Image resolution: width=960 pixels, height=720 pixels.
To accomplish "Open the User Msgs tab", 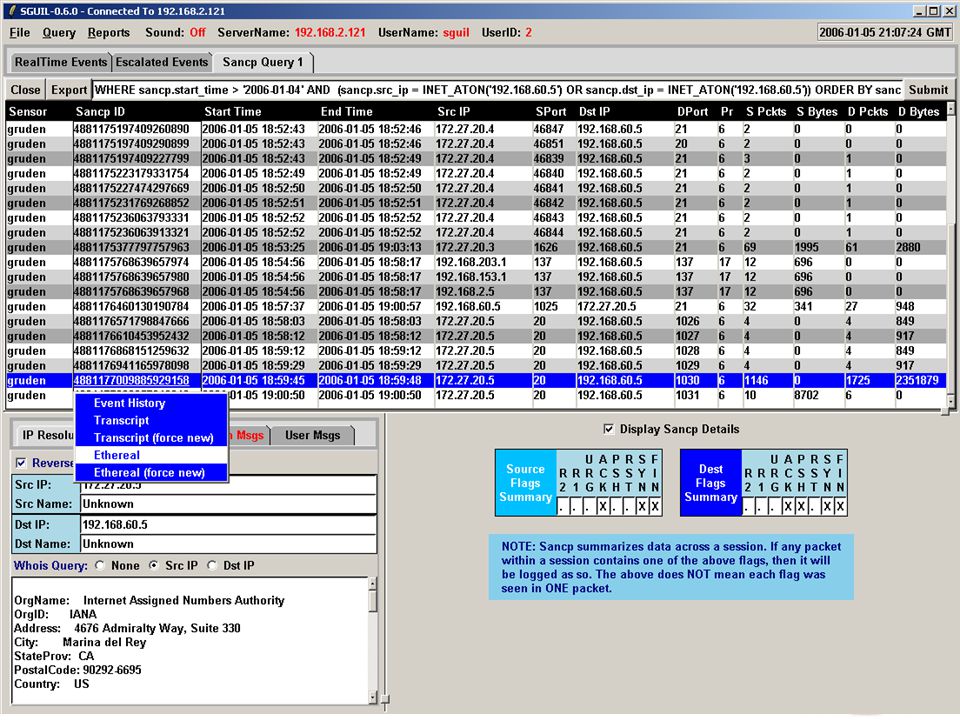I will (312, 435).
